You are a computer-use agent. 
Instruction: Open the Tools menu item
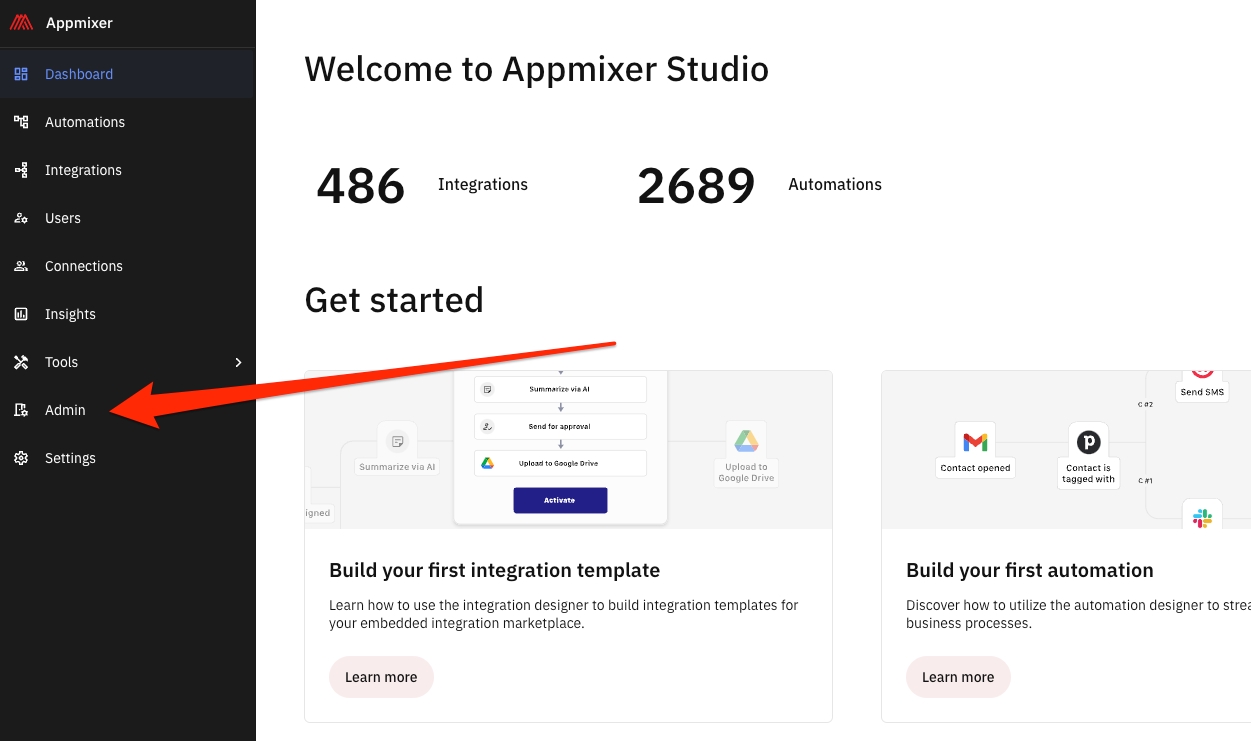[x=61, y=362]
